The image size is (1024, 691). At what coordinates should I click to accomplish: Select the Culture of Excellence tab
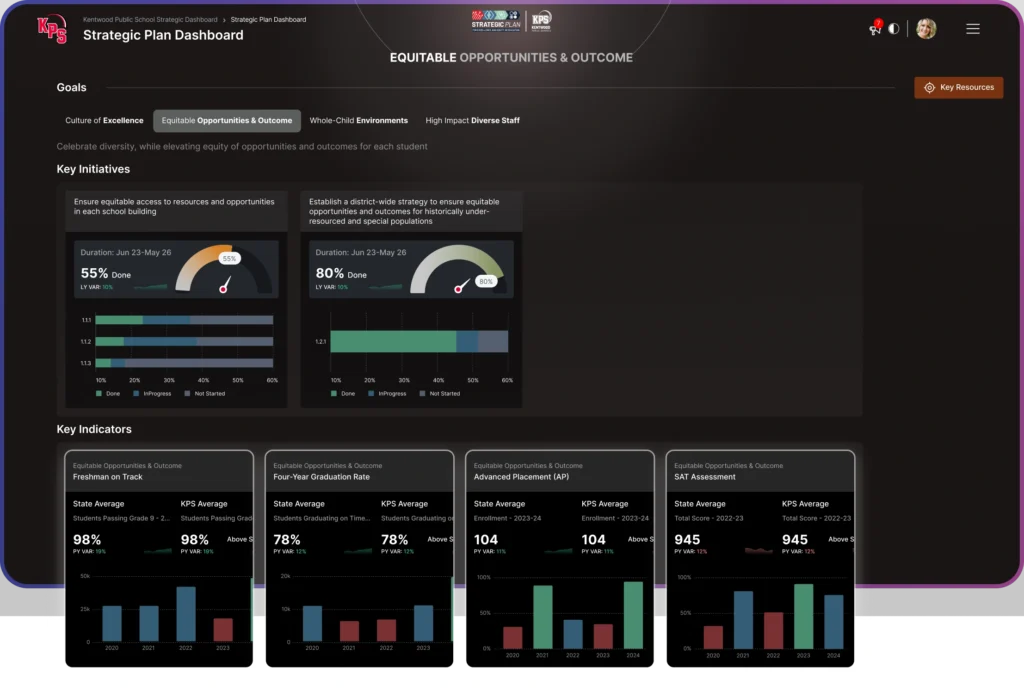point(104,121)
